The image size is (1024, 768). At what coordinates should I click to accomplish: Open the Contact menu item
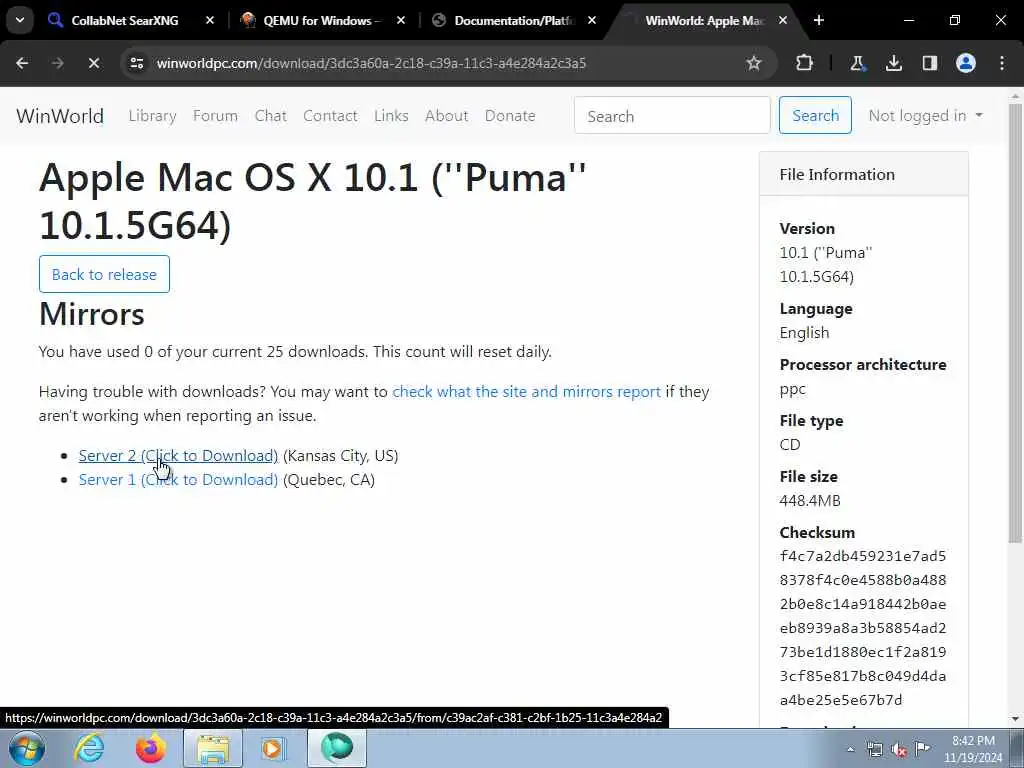click(x=330, y=116)
